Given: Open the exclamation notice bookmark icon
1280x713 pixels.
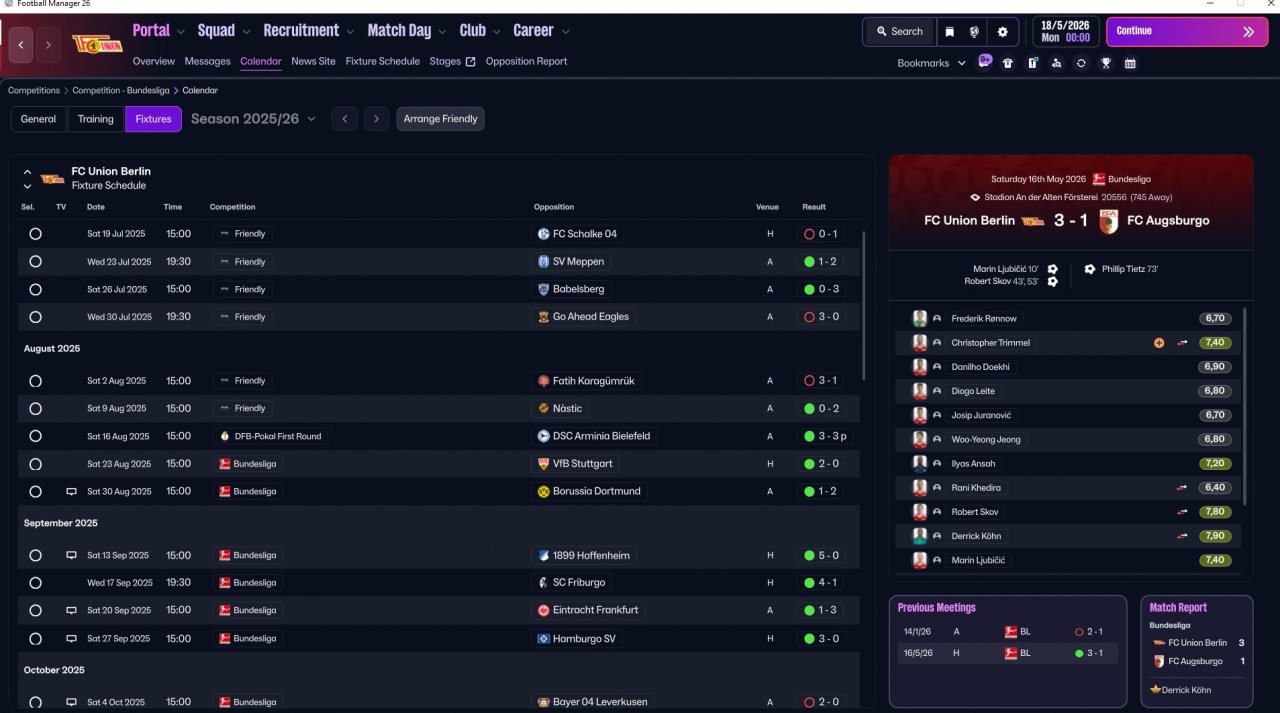Looking at the screenshot, I should (1033, 63).
